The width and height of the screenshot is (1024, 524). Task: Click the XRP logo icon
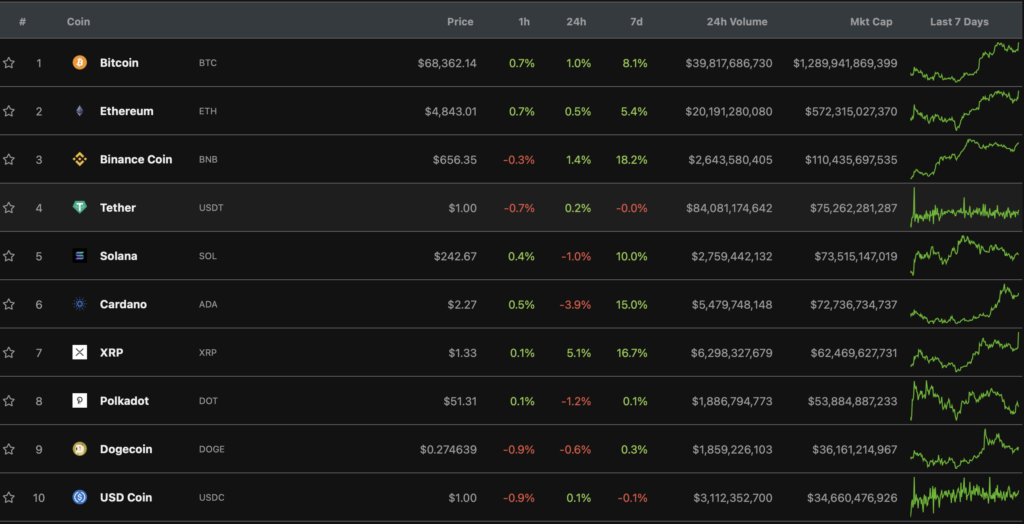[x=80, y=352]
